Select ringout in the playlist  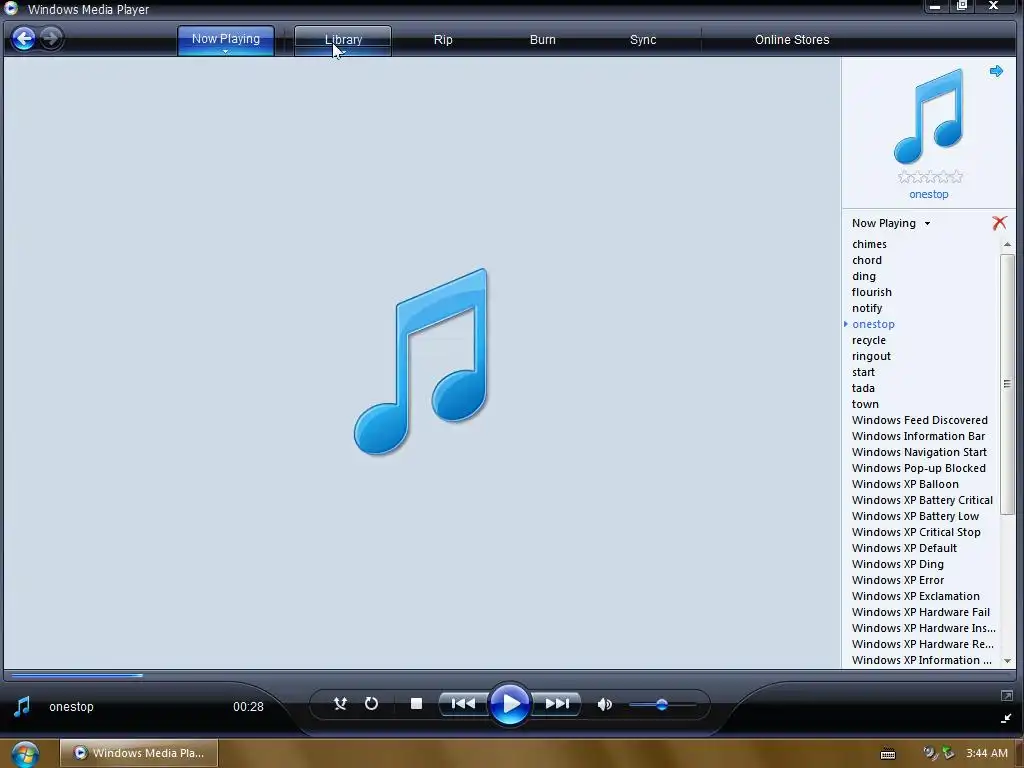(x=871, y=356)
